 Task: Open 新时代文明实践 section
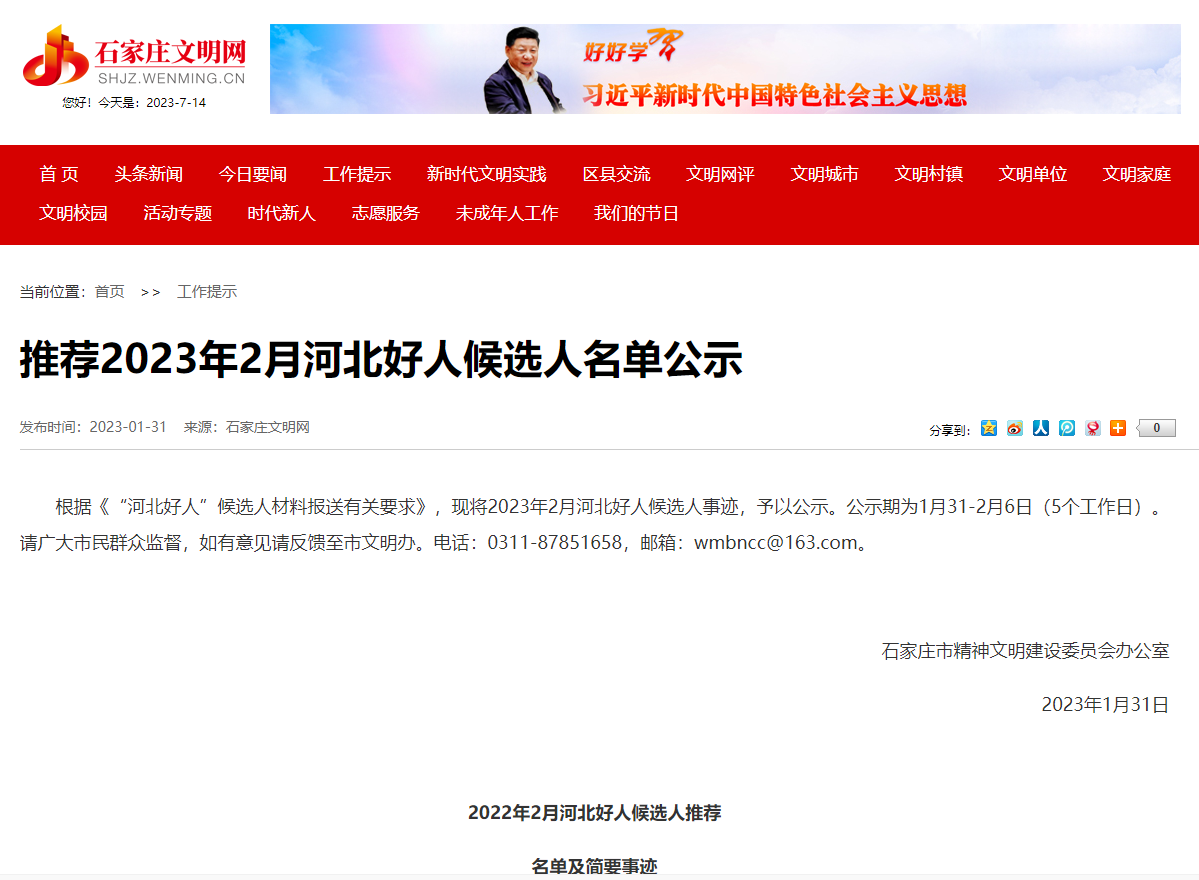point(486,174)
